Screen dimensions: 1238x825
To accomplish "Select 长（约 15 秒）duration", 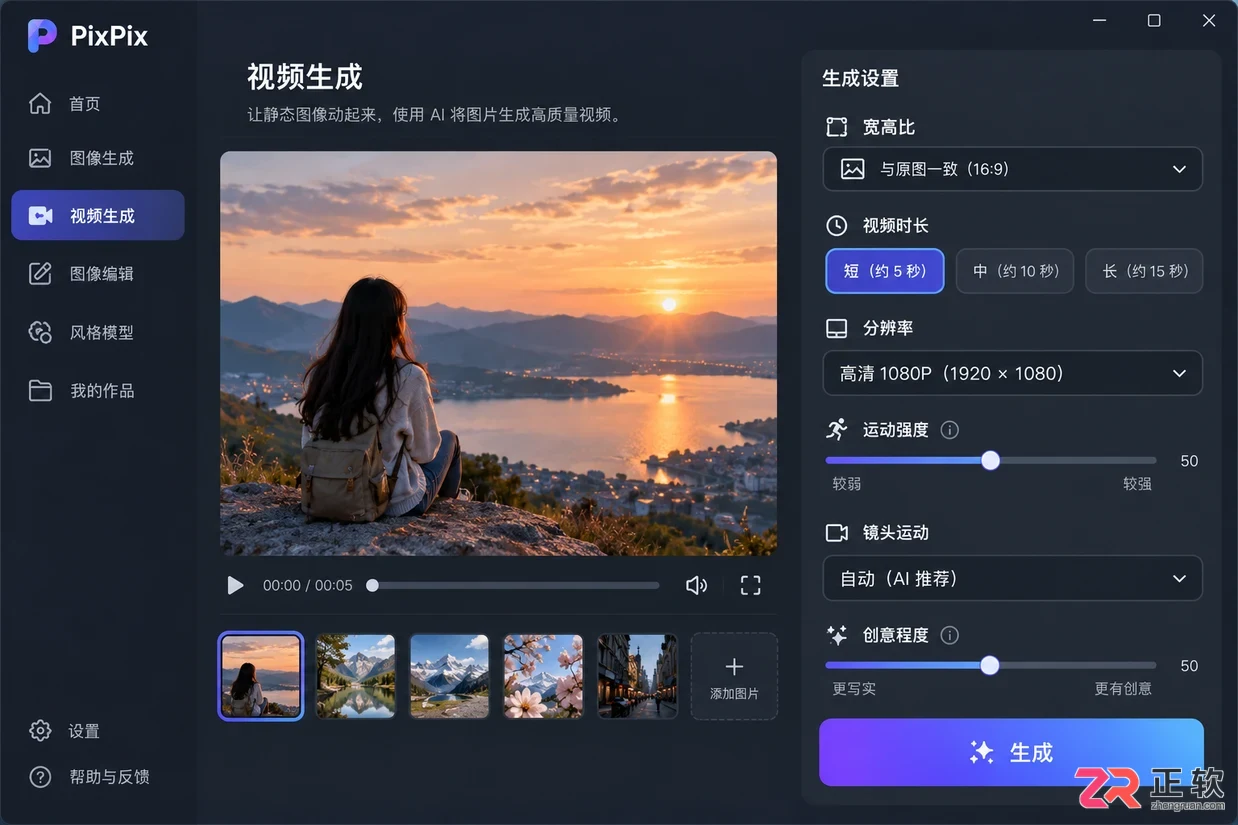I will [1144, 271].
